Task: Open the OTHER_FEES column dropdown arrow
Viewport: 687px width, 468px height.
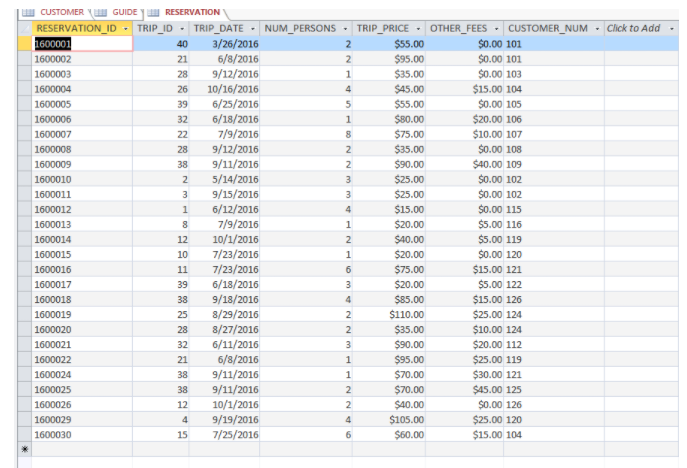Action: 496,29
